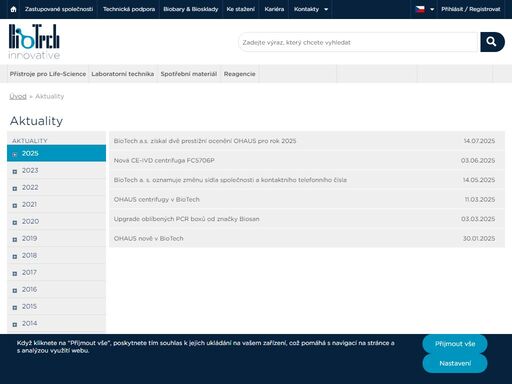This screenshot has height=384, width=512.
Task: Open Nová CE-IVD centrifuga FC5706P article
Action: [164, 160]
